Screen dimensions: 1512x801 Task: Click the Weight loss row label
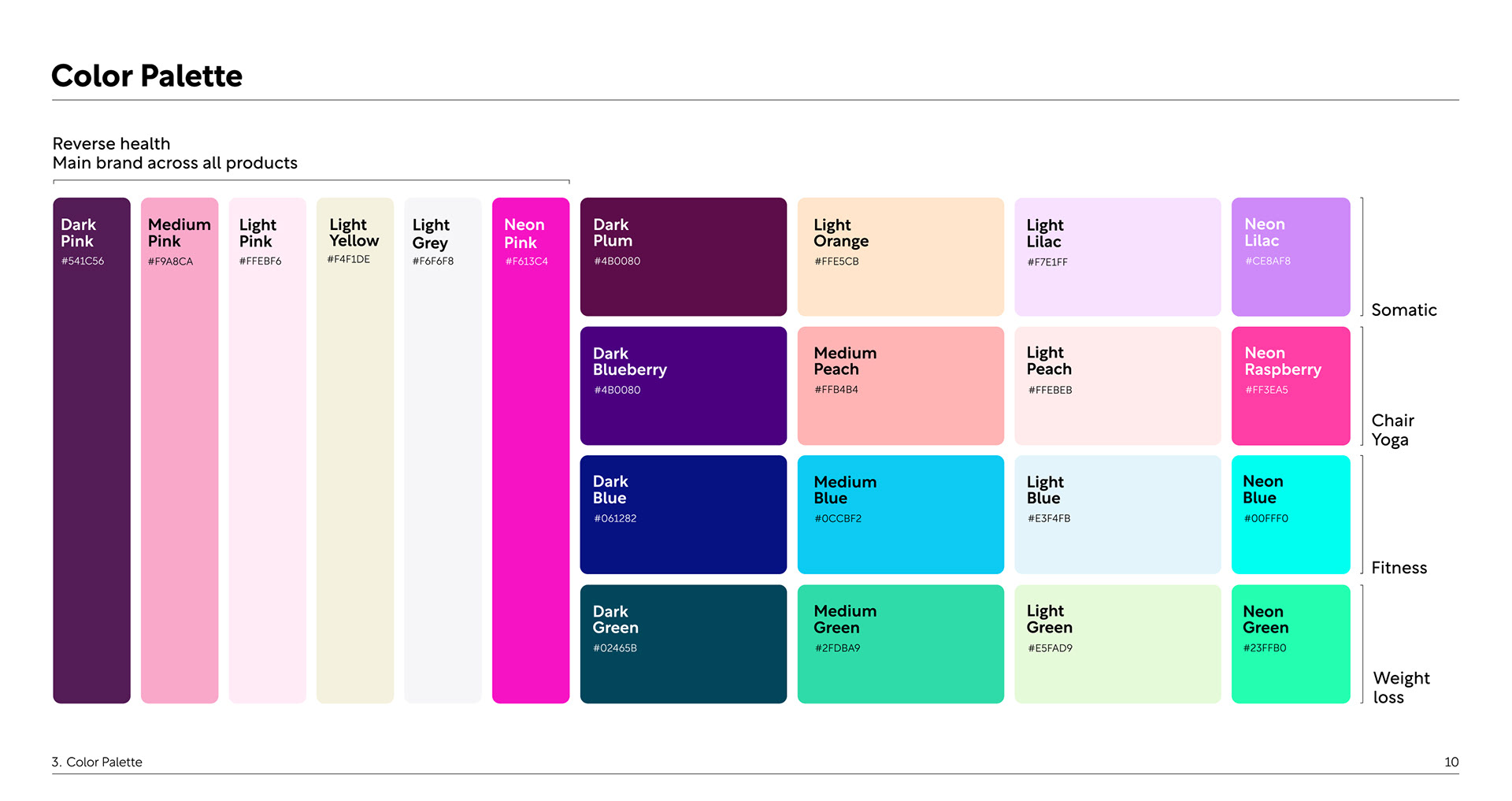[x=1401, y=688]
